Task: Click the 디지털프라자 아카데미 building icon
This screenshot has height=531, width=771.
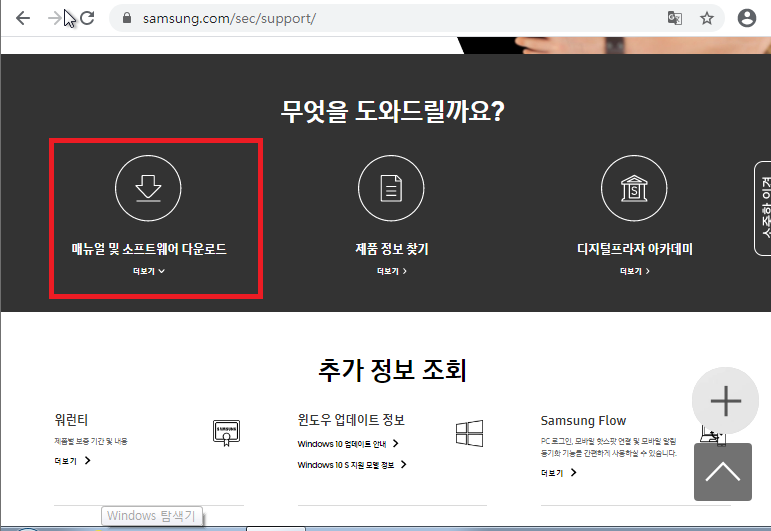Action: (x=634, y=188)
